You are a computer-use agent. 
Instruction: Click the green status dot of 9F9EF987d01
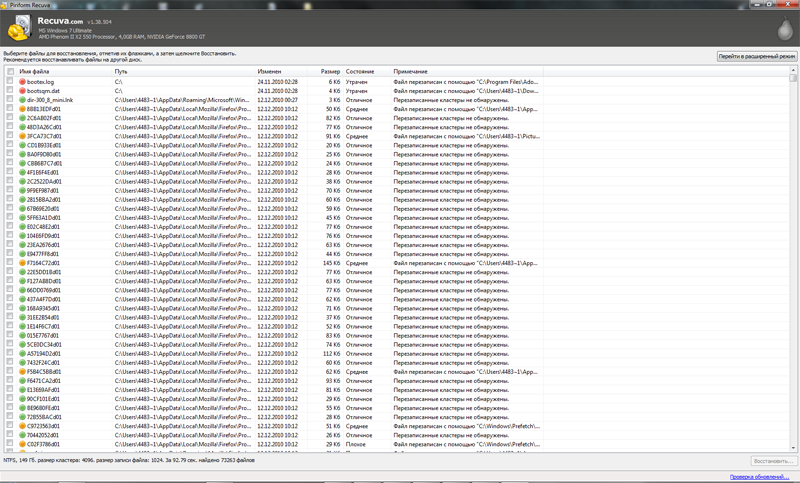(22, 191)
